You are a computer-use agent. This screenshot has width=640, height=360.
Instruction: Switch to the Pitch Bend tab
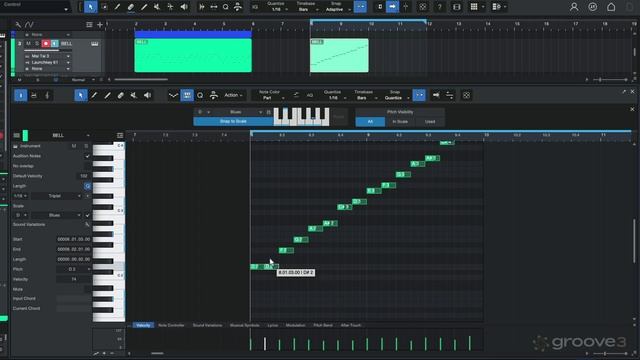click(323, 325)
